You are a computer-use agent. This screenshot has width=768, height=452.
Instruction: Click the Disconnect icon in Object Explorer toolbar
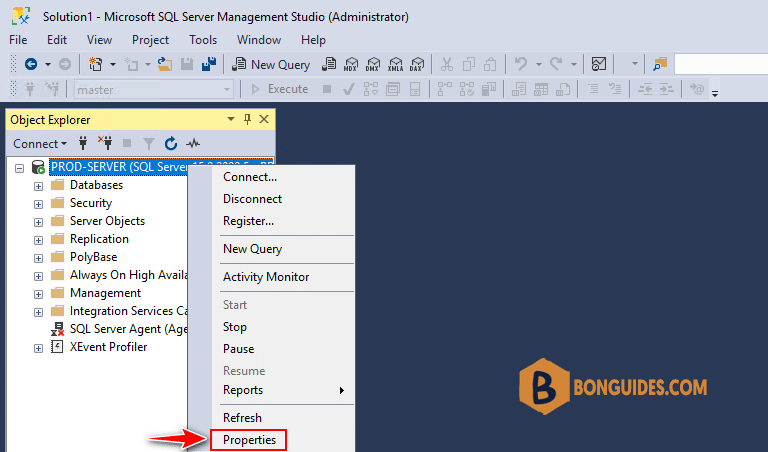pyautogui.click(x=105, y=143)
